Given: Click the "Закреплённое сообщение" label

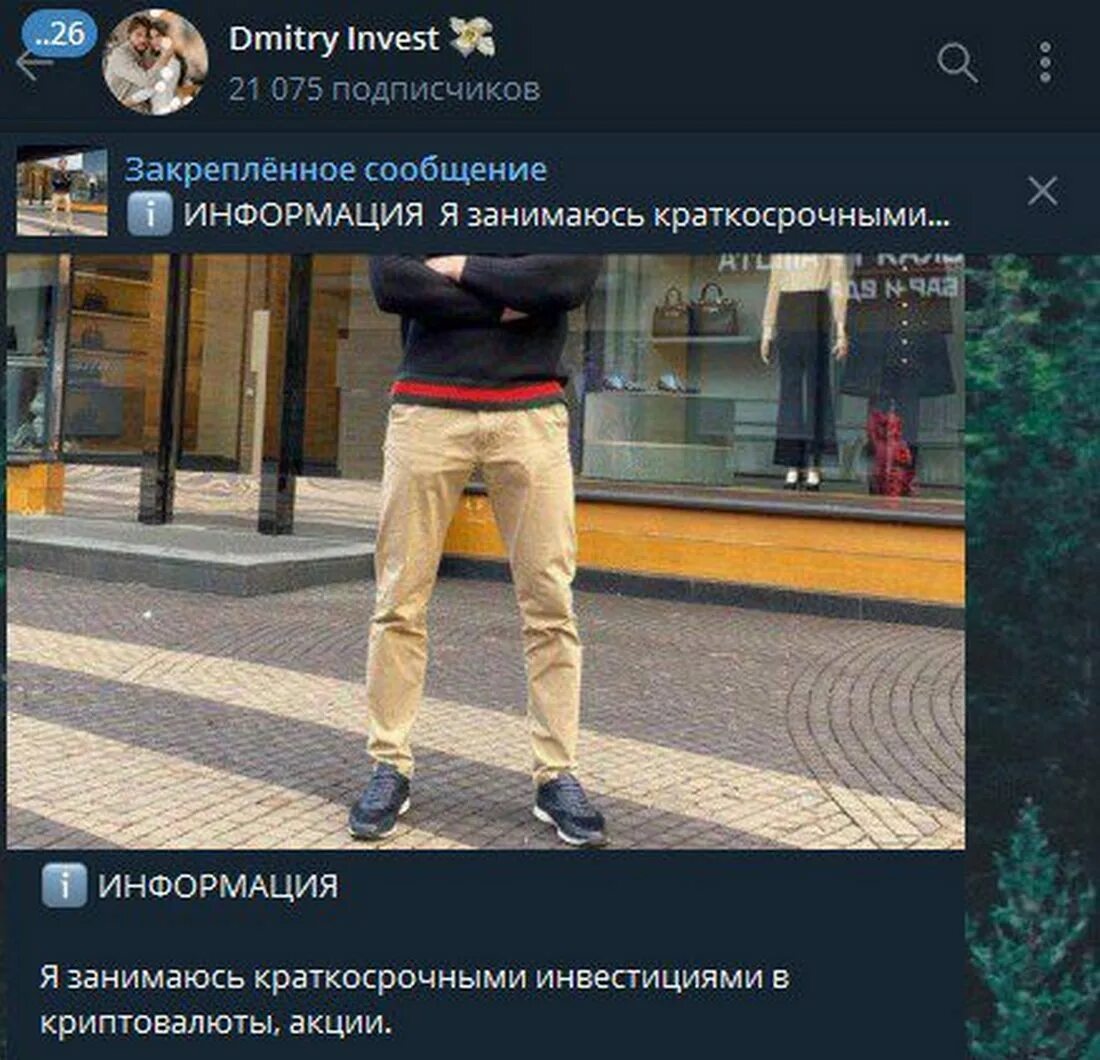Looking at the screenshot, I should (x=336, y=170).
